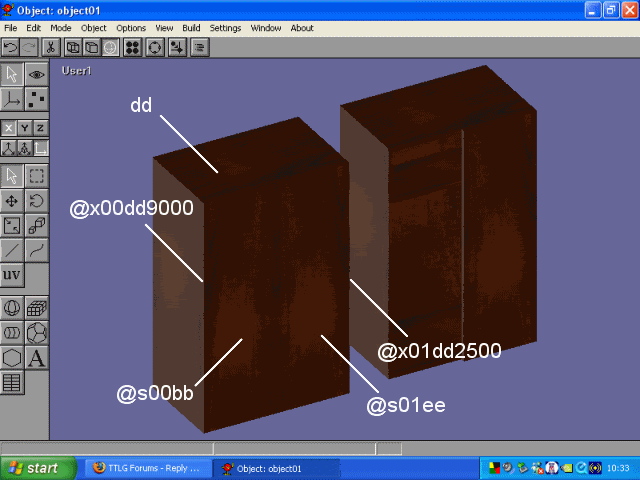The image size is (640, 480).
Task: Toggle the Y axis lock
Action: pos(25,128)
